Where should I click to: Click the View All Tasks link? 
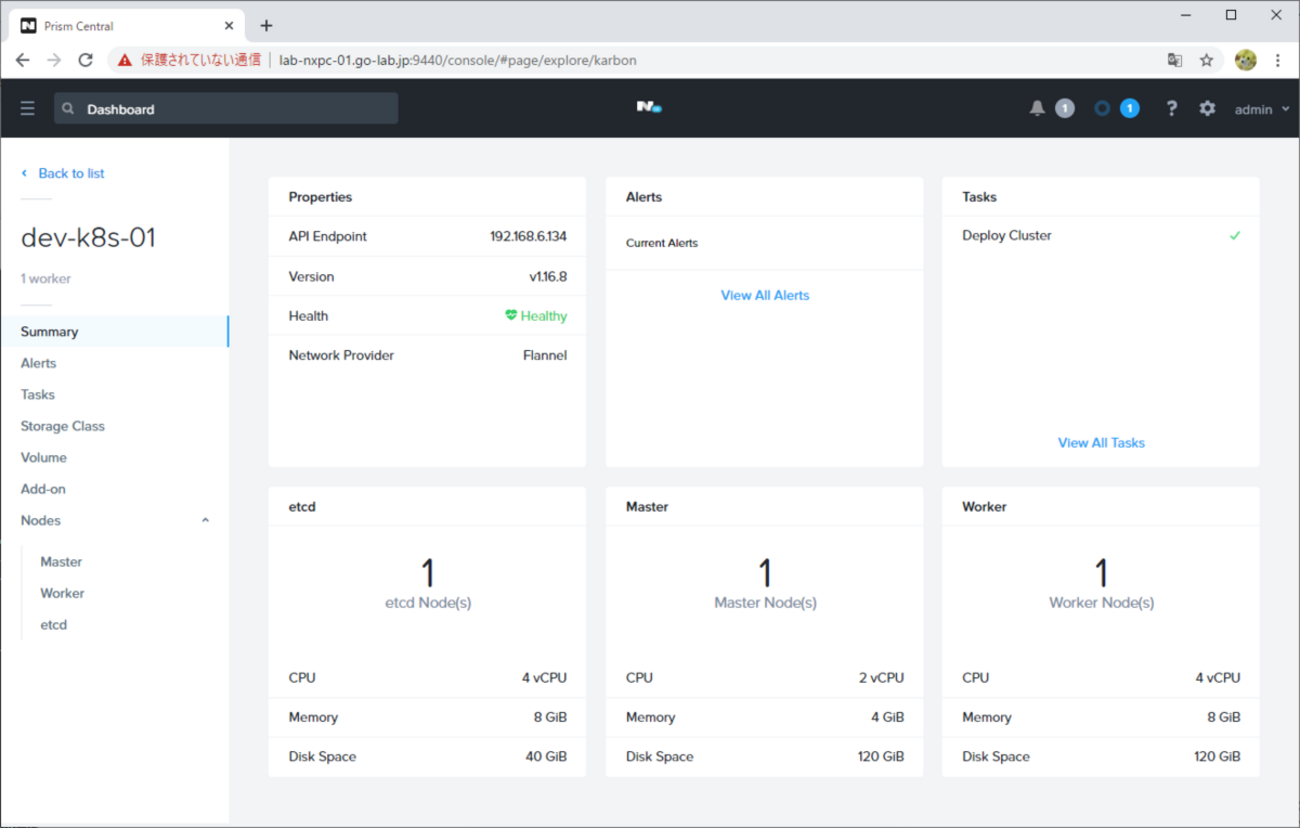point(1101,442)
